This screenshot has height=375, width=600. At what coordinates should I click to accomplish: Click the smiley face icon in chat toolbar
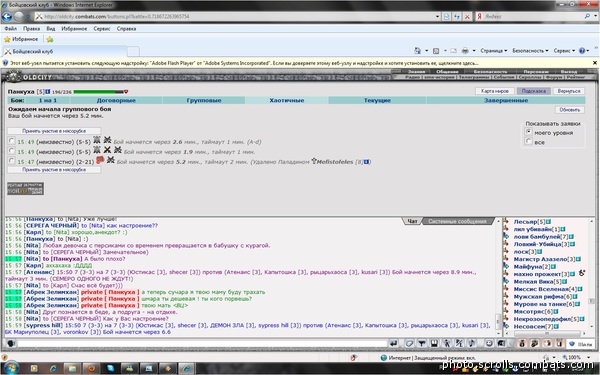489,343
